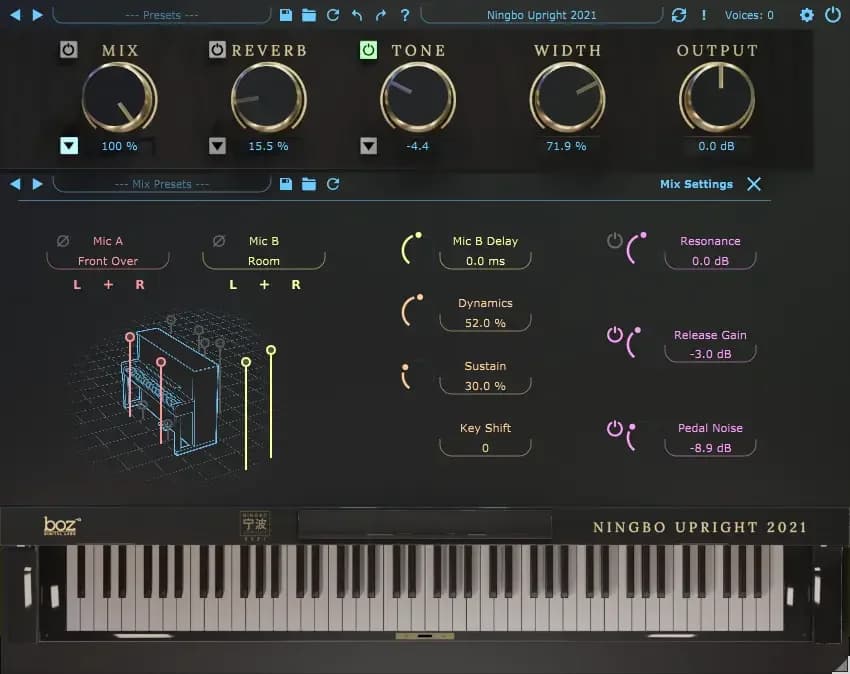Image resolution: width=850 pixels, height=674 pixels.
Task: Undo the last parameter change
Action: click(358, 15)
